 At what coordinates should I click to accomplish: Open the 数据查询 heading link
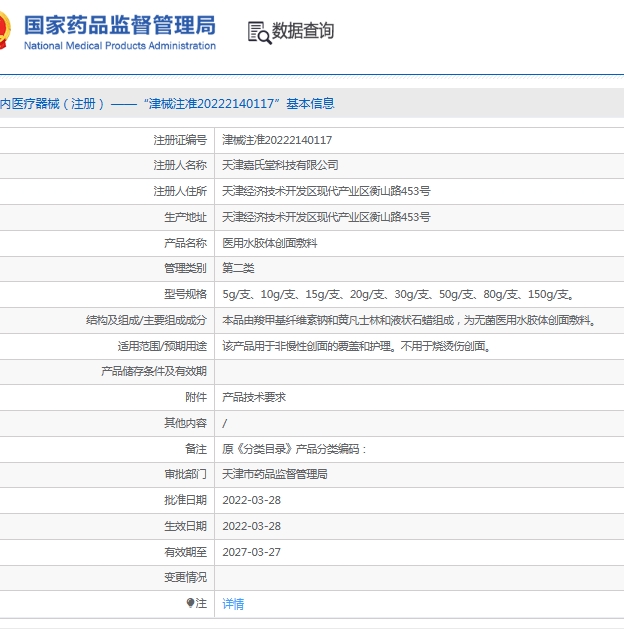303,31
